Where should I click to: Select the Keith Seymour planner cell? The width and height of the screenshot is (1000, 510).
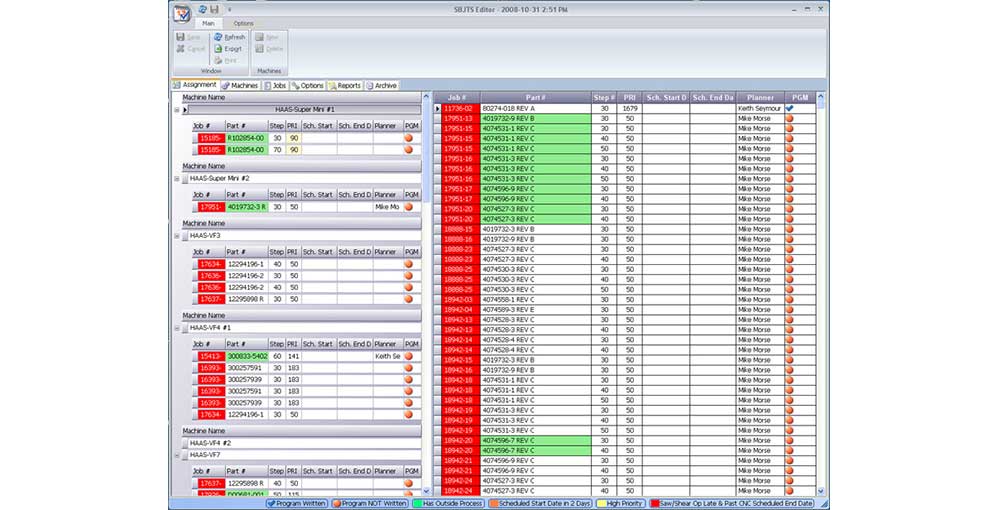(760, 108)
